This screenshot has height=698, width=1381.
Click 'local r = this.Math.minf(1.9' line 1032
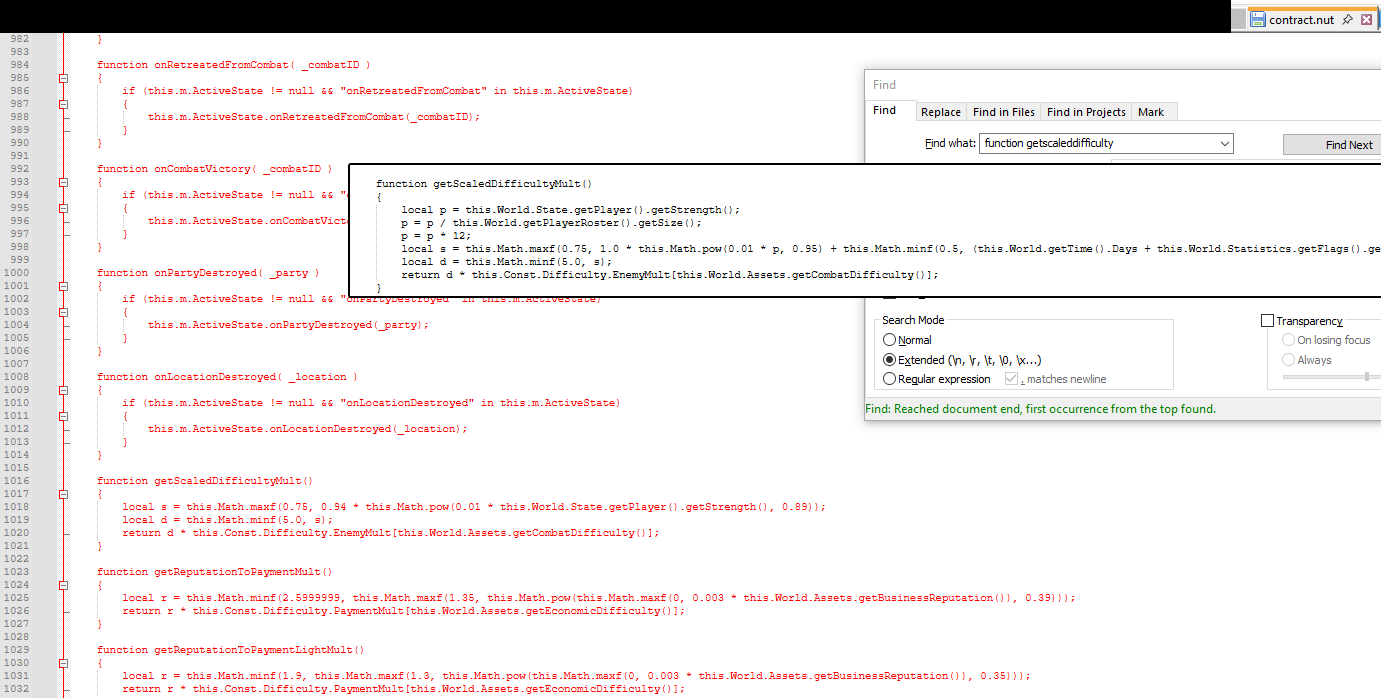(576, 676)
